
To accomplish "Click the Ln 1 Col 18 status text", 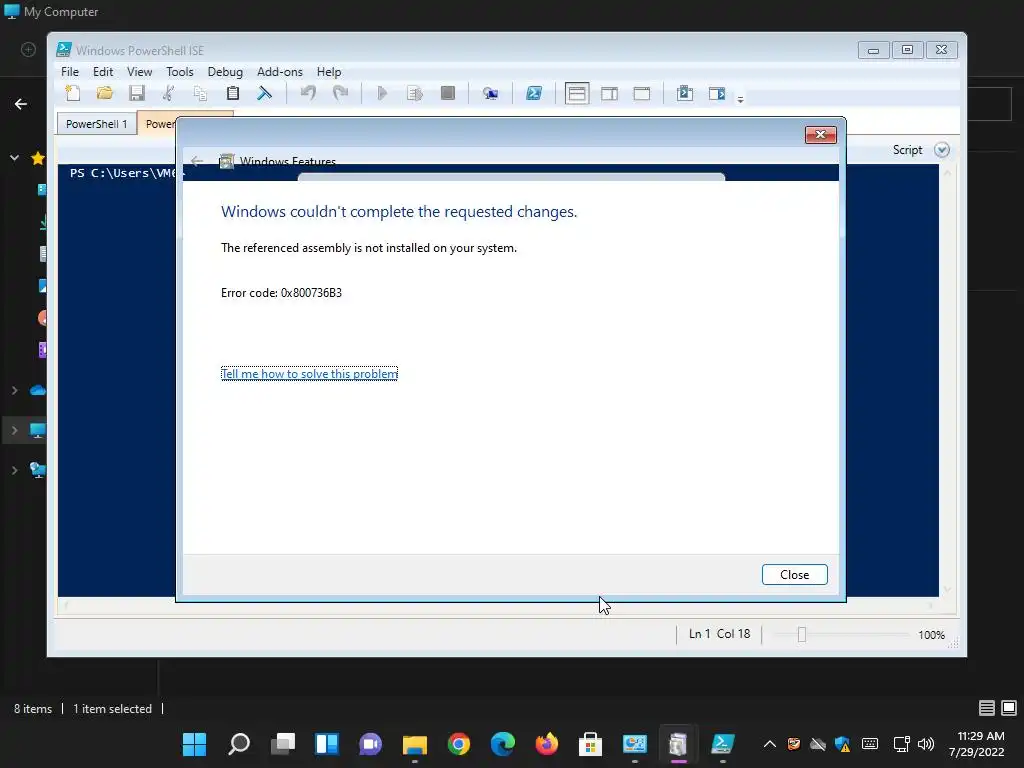I will [x=719, y=634].
